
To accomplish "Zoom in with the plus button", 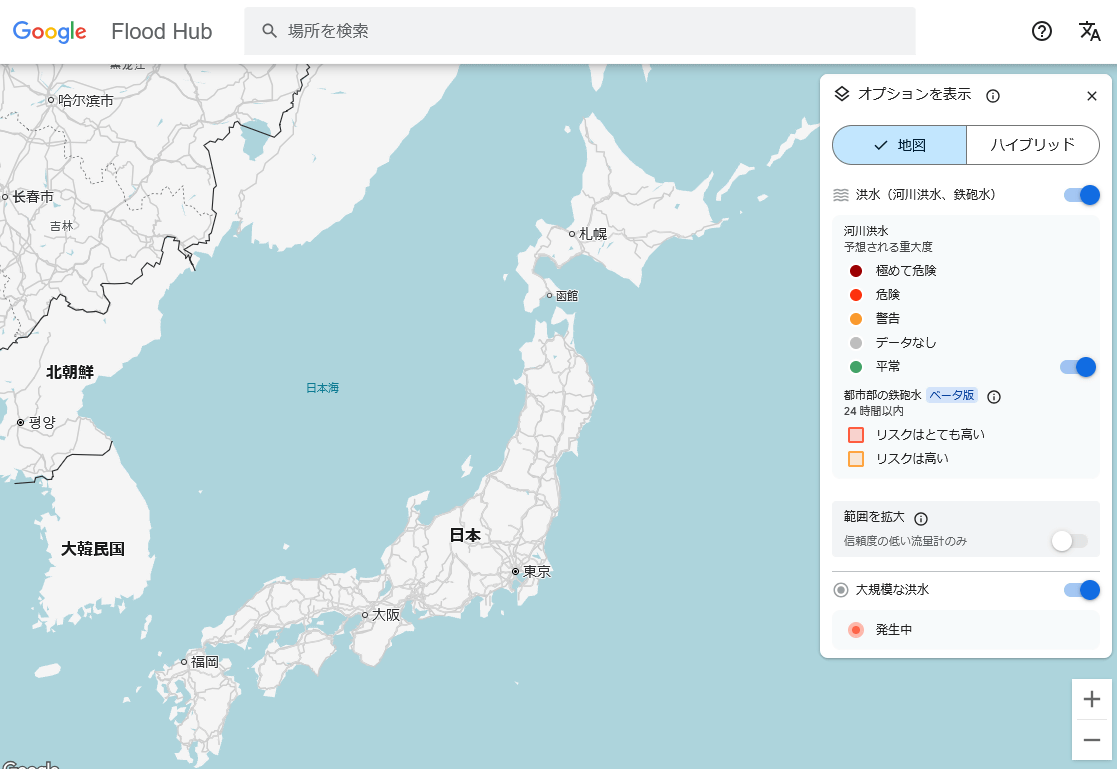I will coord(1092,699).
